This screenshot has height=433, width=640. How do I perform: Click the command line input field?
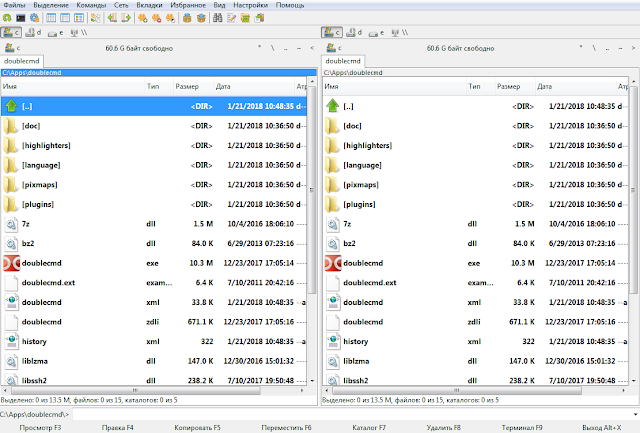(351, 414)
